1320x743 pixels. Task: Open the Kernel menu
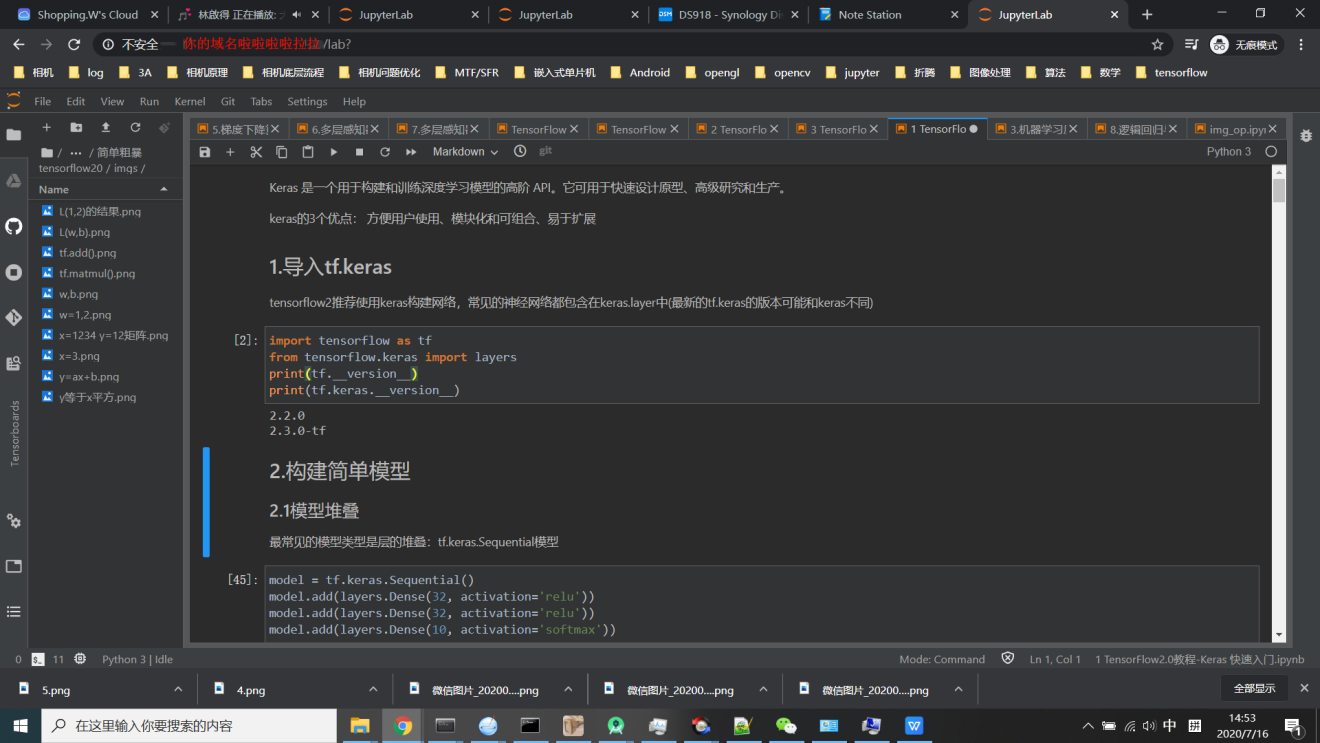[x=189, y=101]
